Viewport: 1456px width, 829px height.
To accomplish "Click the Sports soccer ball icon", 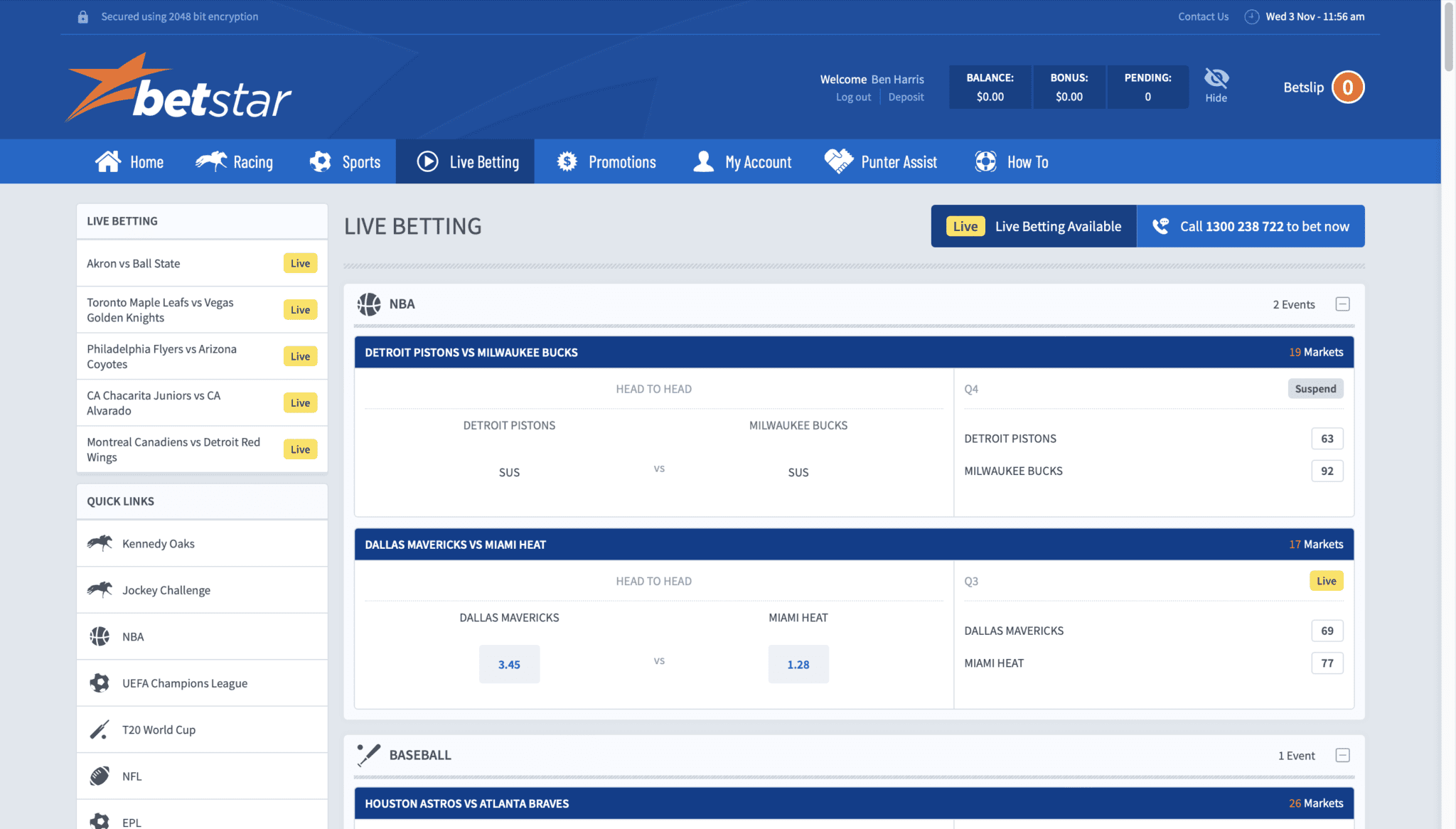I will coord(321,161).
